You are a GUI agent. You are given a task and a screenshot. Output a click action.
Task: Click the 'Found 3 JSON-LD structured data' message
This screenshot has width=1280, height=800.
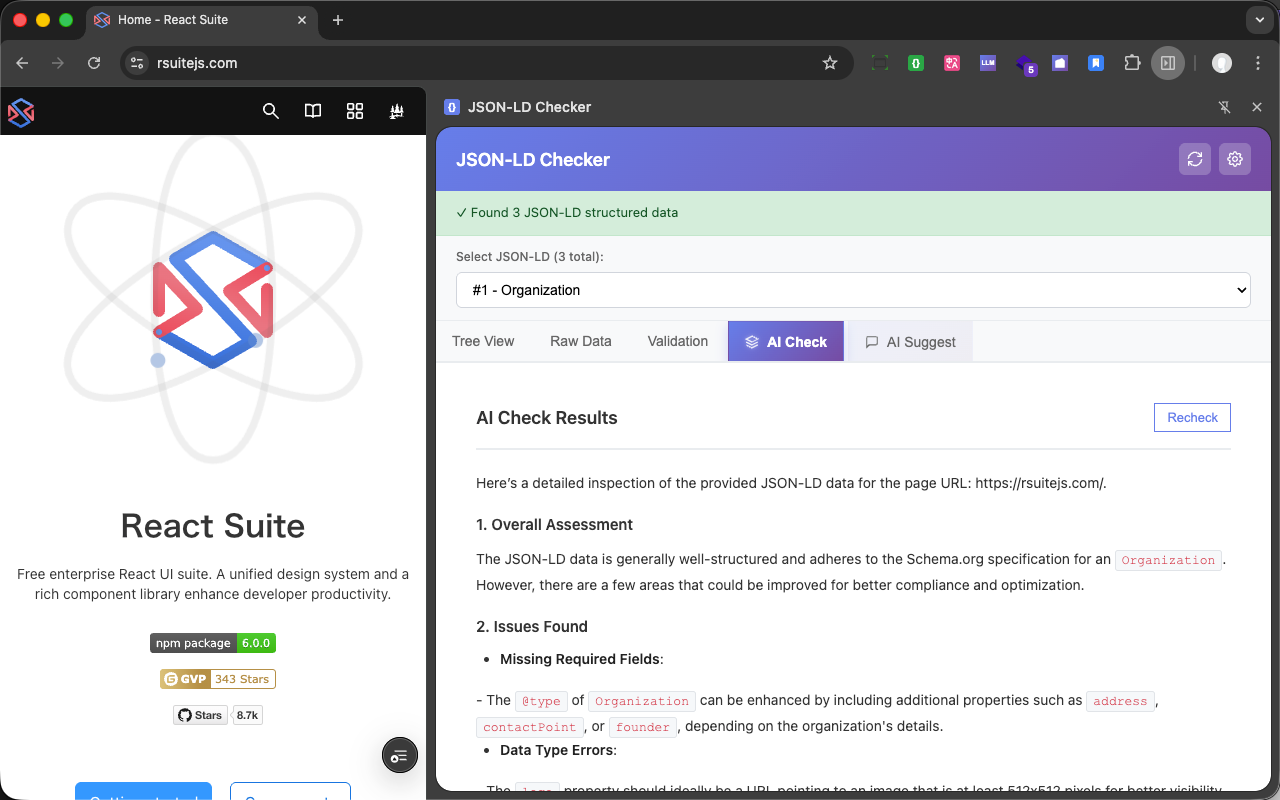(567, 212)
